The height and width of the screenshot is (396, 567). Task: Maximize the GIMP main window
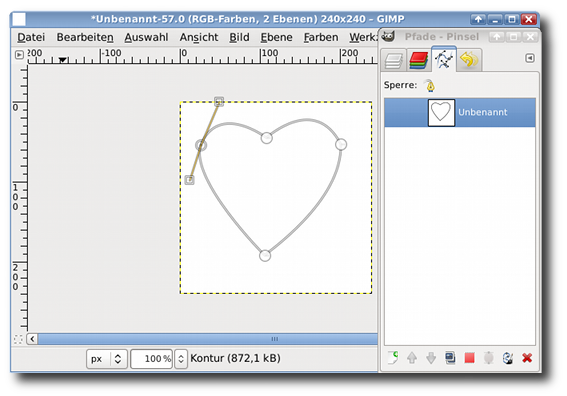[512, 19]
